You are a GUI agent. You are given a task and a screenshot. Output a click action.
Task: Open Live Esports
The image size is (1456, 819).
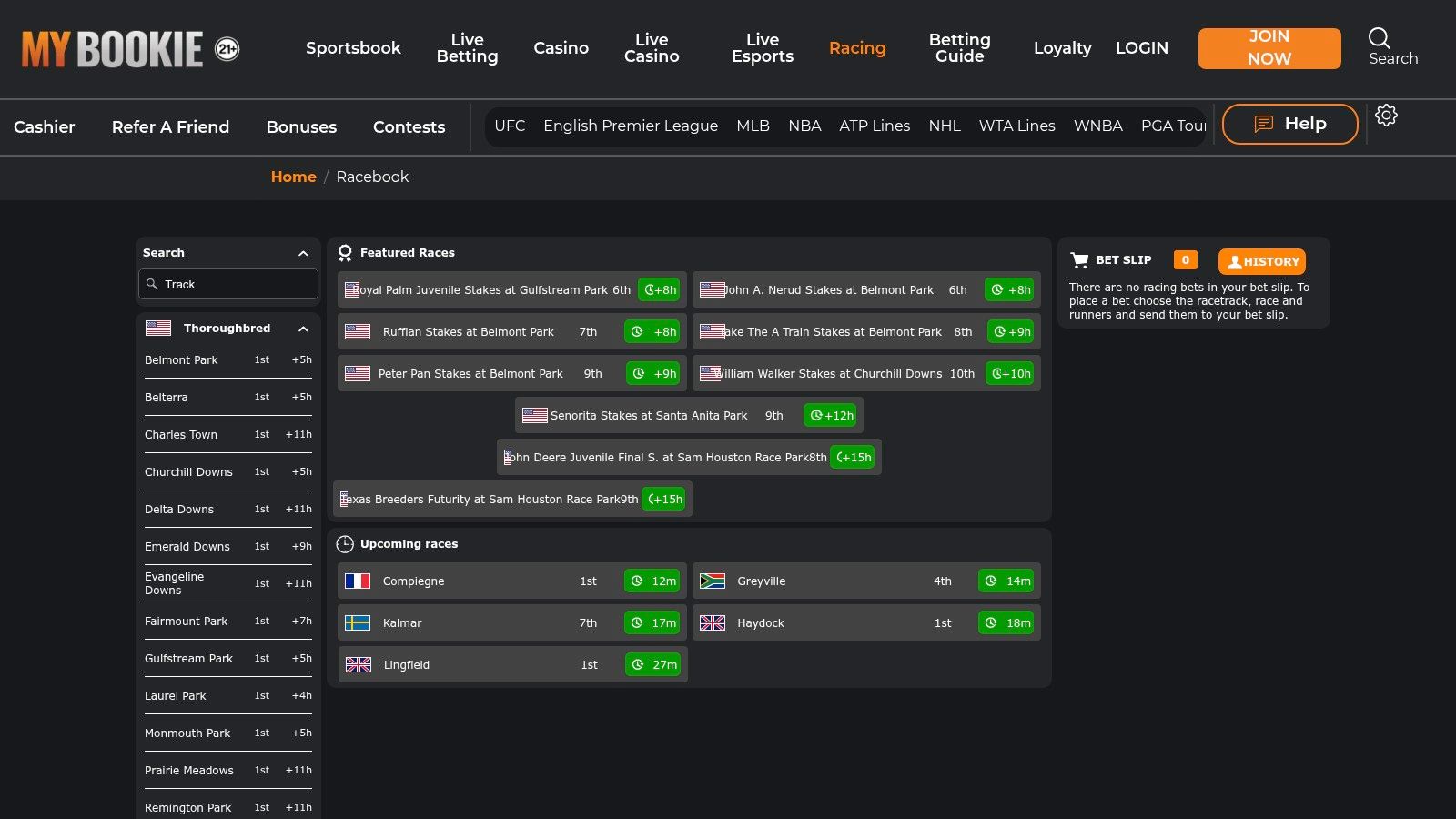[763, 48]
